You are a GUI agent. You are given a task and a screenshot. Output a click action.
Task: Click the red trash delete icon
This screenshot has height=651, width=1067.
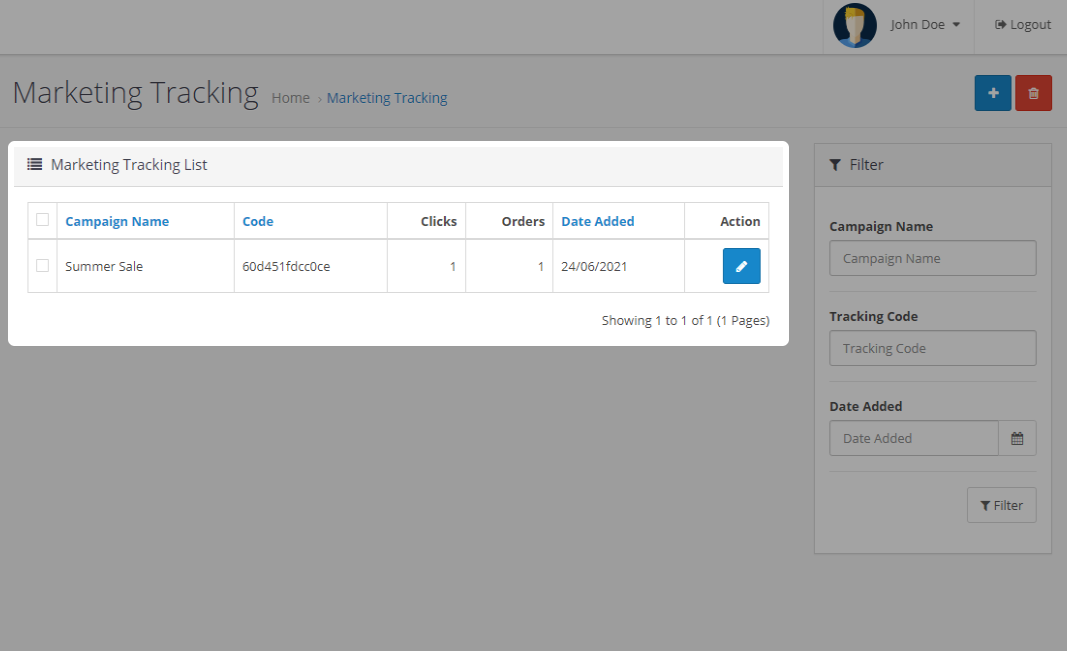1033,93
